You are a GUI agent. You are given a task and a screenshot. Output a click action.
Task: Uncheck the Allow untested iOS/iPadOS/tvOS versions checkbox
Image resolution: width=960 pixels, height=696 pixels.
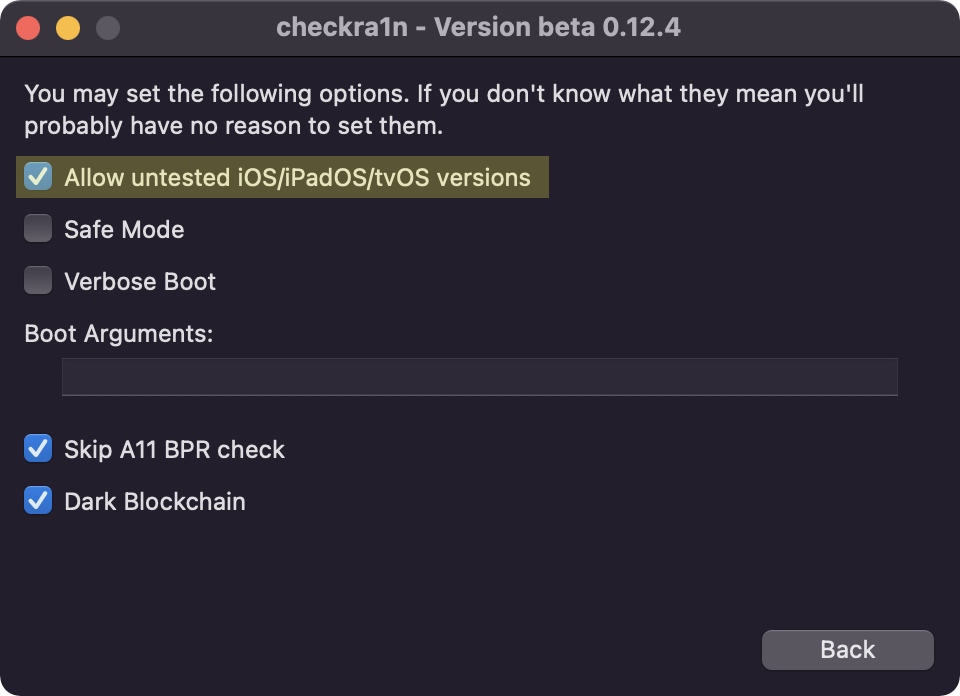[x=38, y=178]
